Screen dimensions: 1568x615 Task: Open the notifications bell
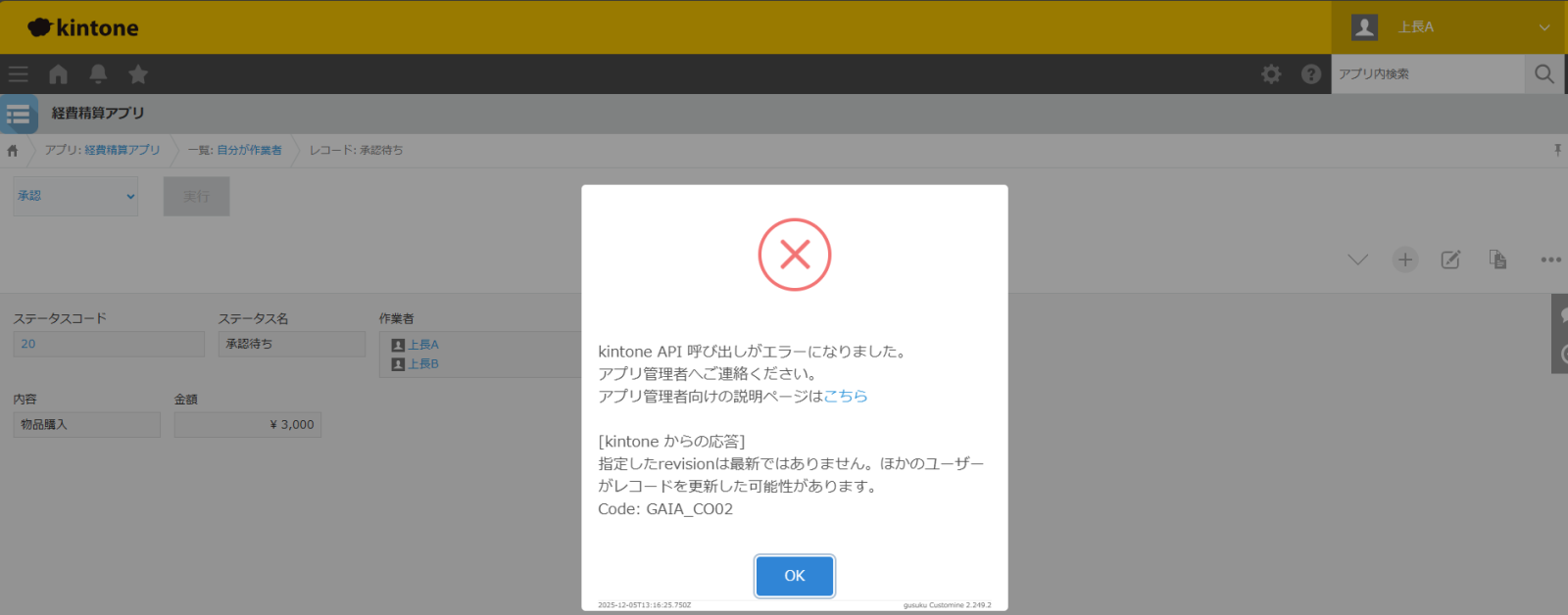pos(98,74)
